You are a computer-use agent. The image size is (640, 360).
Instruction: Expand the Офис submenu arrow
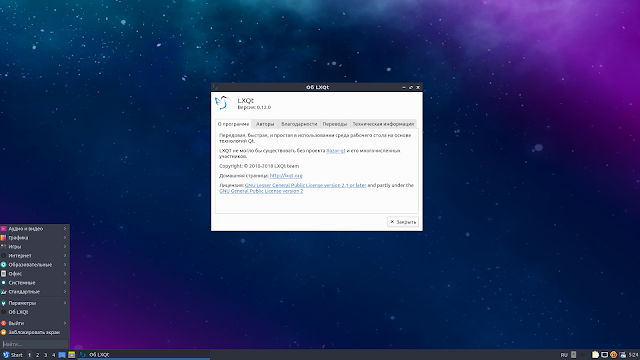65,273
